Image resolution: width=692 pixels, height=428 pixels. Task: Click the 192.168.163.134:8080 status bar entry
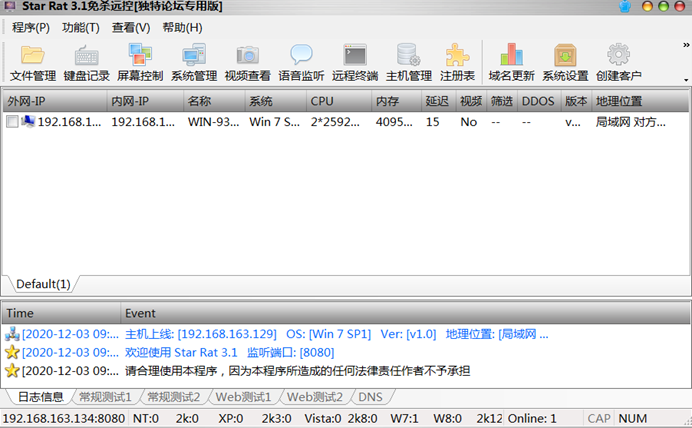pos(64,418)
